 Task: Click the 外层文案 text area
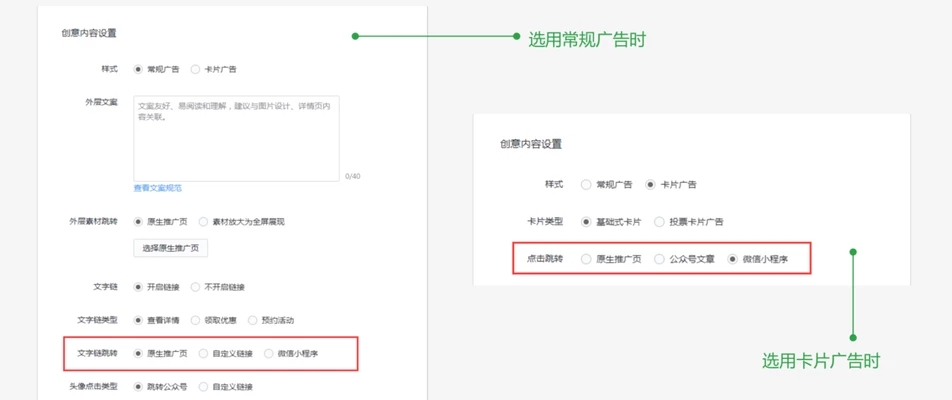pos(236,137)
